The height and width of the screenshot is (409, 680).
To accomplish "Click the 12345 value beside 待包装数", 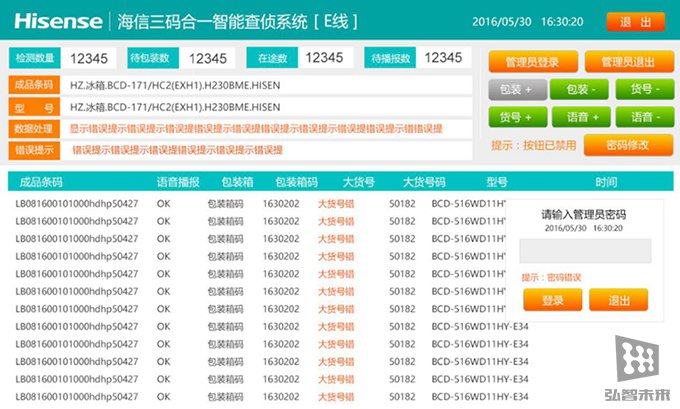I will [207, 58].
